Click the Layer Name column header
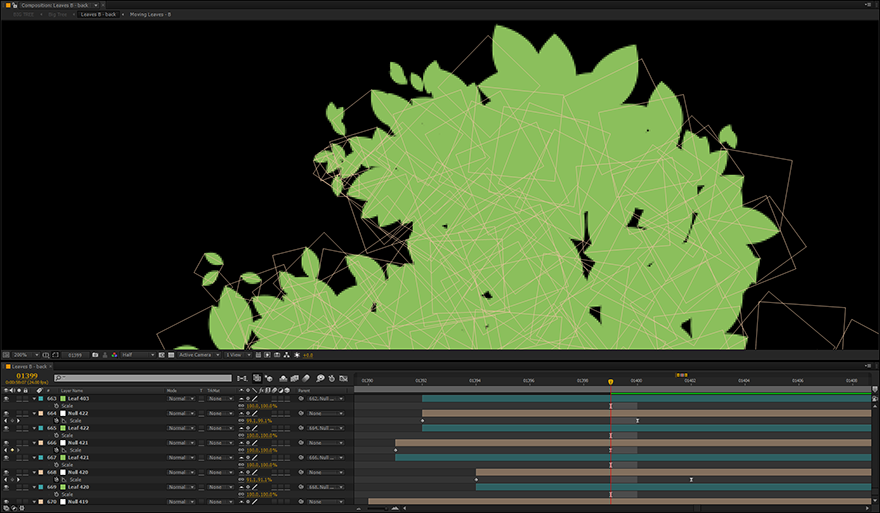 click(x=72, y=391)
